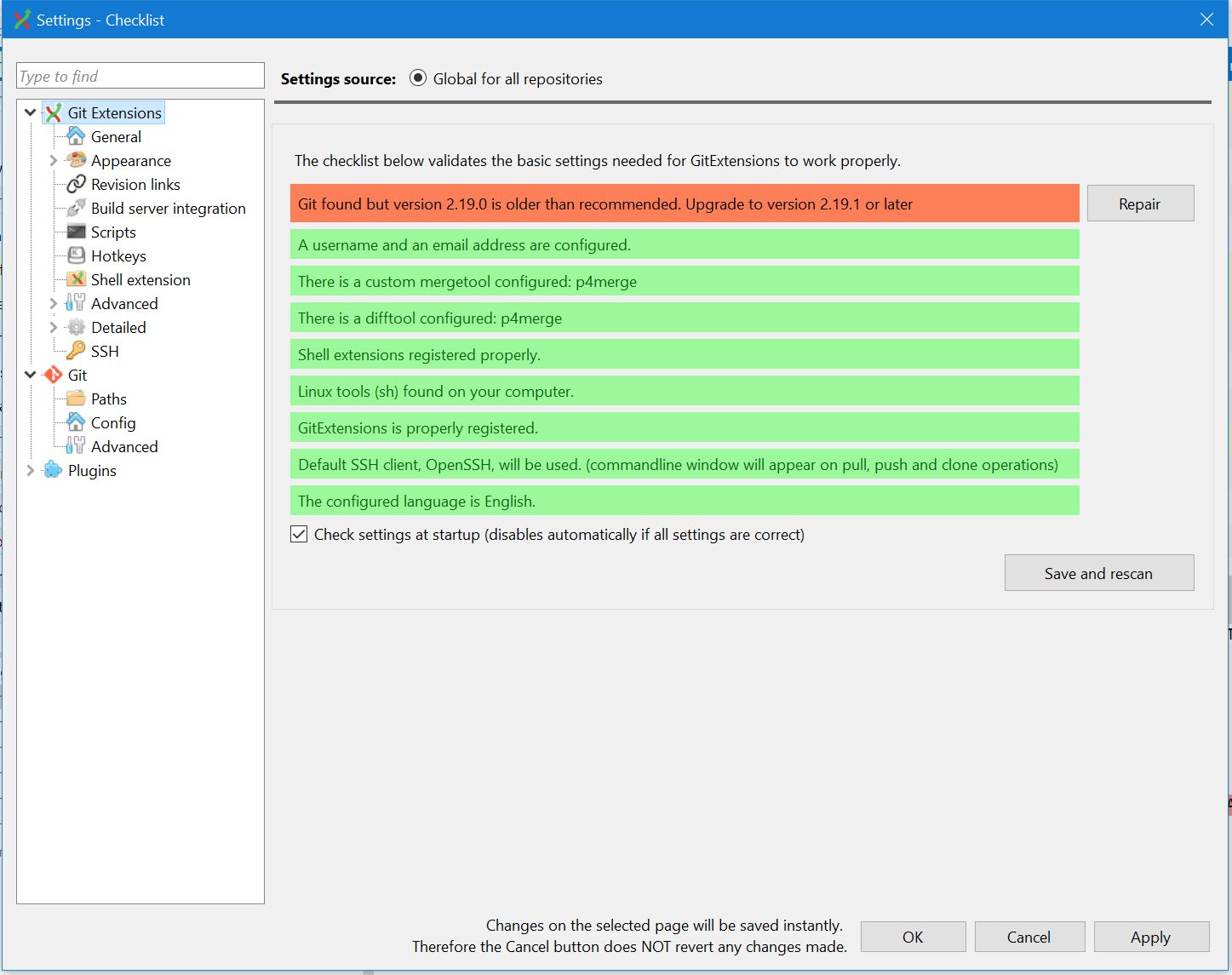
Task: Click the Plugins puzzle piece icon
Action: coord(53,470)
